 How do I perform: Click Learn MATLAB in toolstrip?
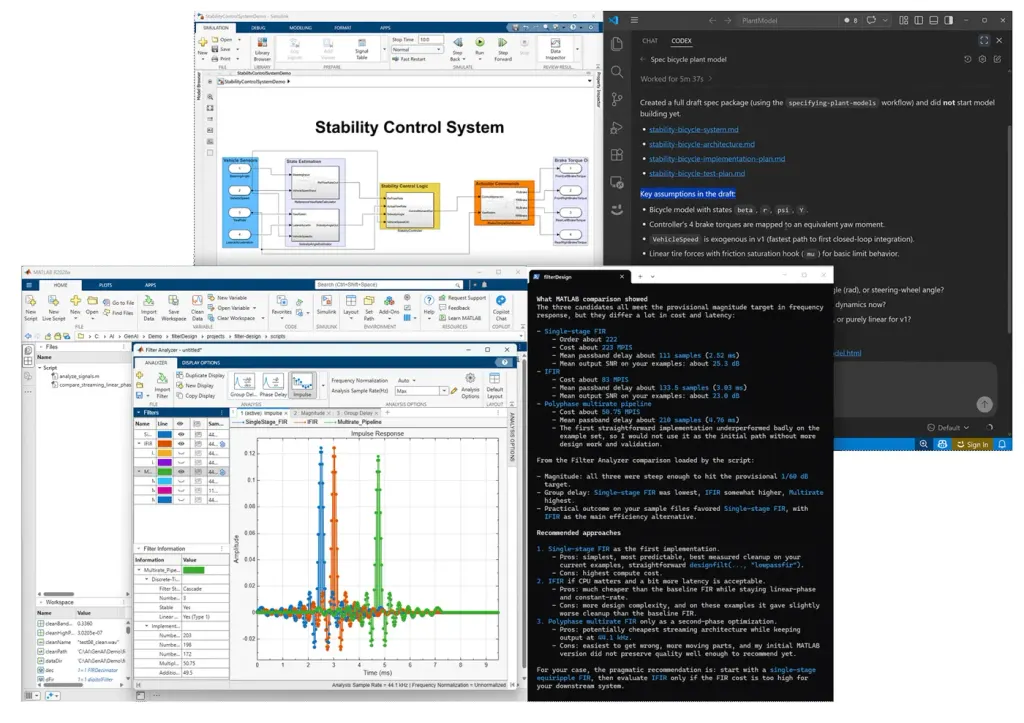tap(460, 318)
